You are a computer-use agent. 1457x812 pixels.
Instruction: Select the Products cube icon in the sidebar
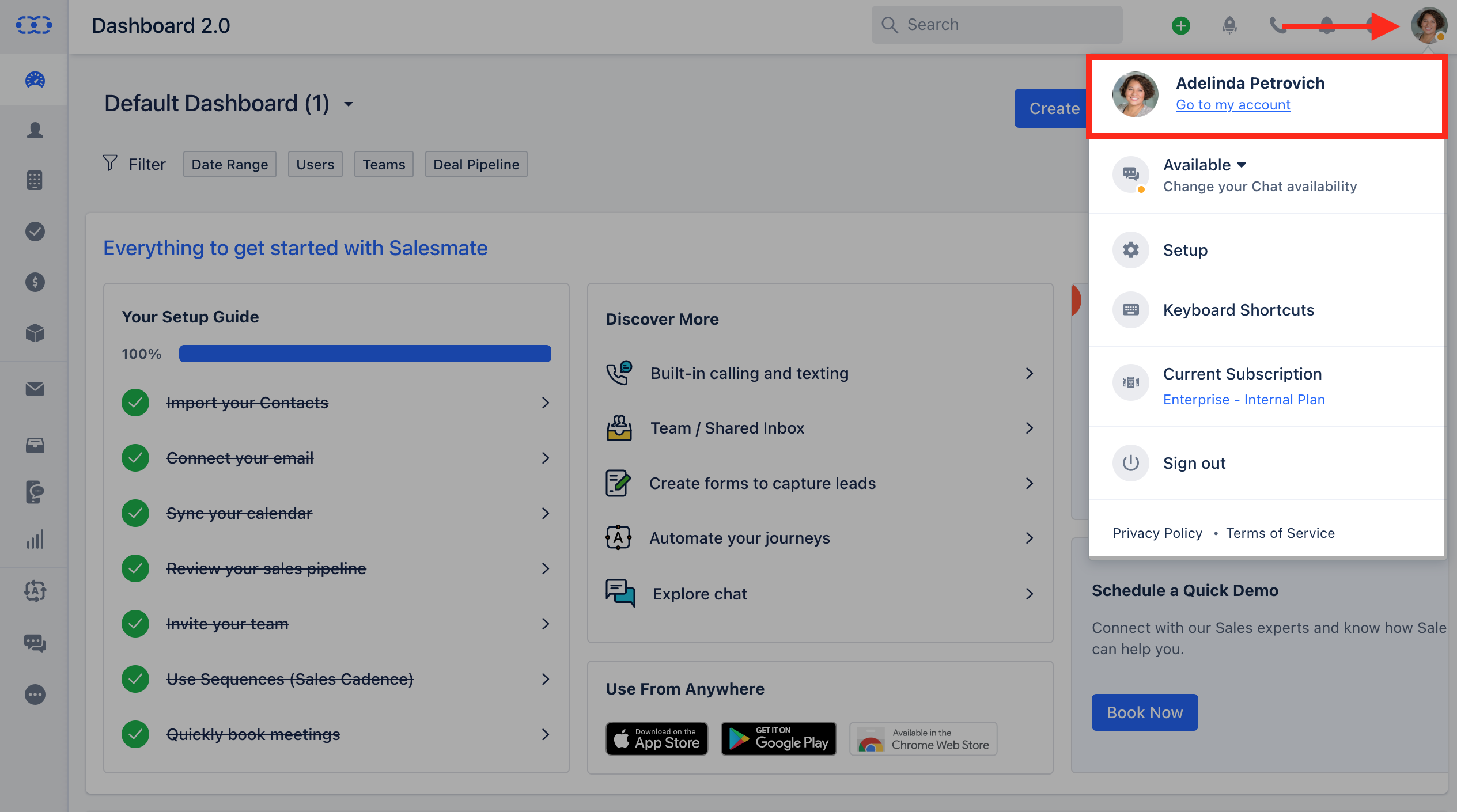pos(34,333)
